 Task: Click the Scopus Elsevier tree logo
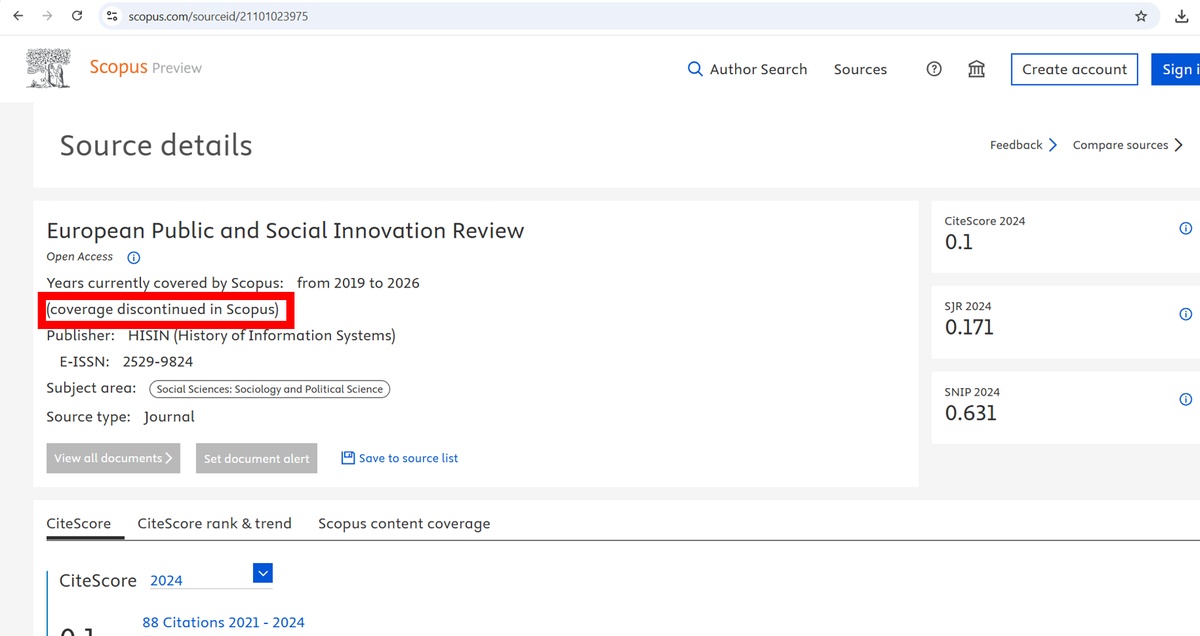[x=48, y=68]
